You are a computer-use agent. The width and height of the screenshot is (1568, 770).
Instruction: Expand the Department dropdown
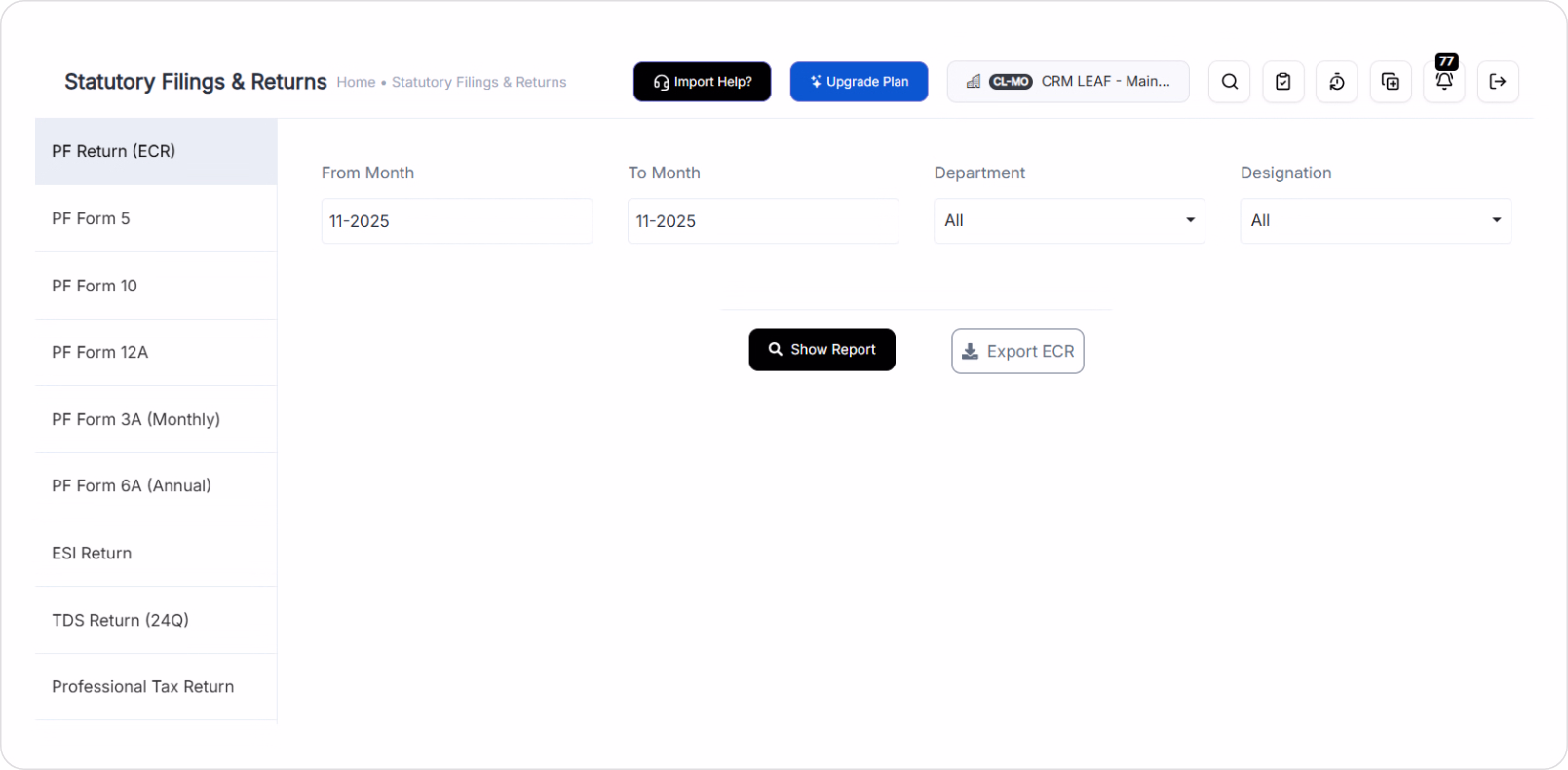tap(1069, 221)
